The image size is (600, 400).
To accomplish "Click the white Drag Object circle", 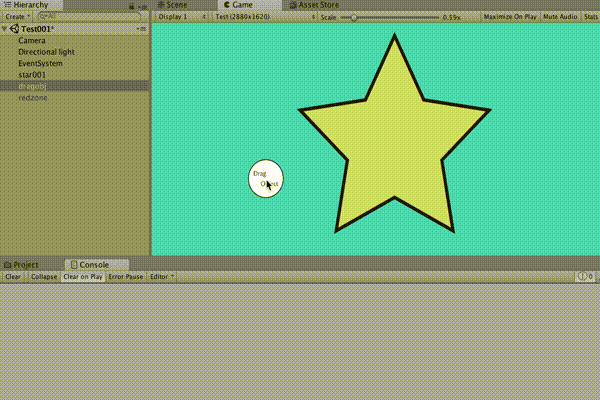I will (x=266, y=178).
